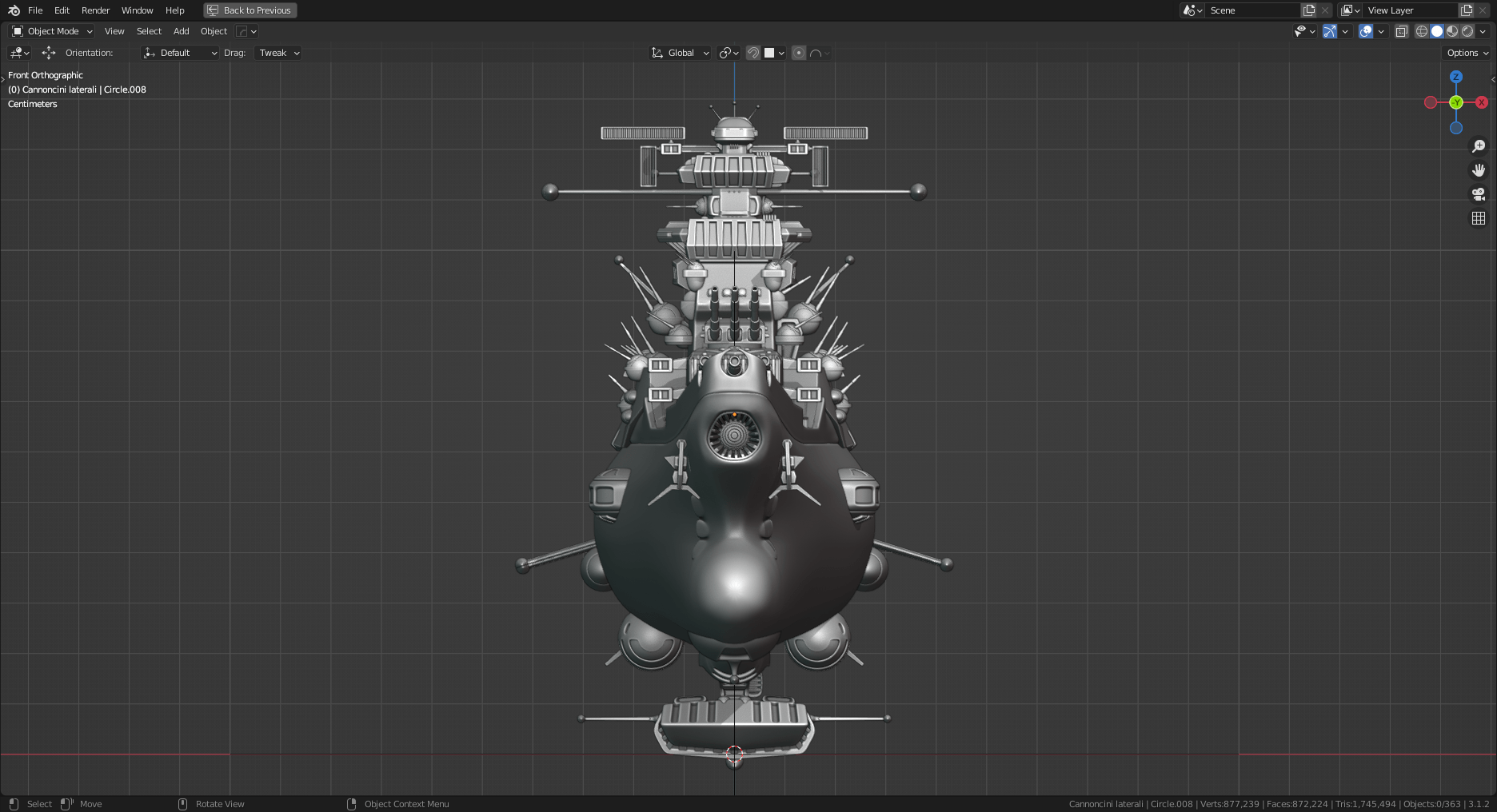
Task: Toggle the Show Gizmo button
Action: pos(1329,31)
